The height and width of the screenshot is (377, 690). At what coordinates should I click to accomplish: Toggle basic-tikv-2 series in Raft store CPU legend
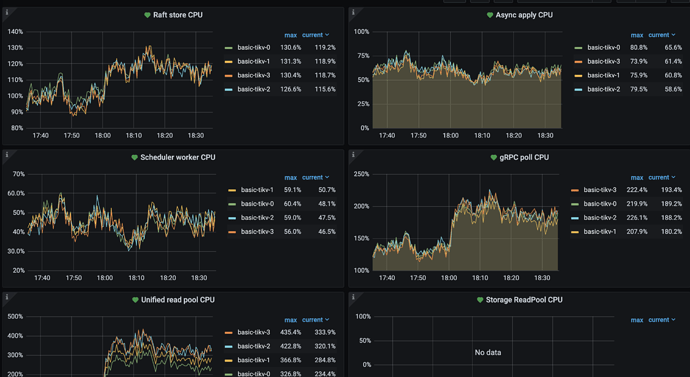coord(254,89)
